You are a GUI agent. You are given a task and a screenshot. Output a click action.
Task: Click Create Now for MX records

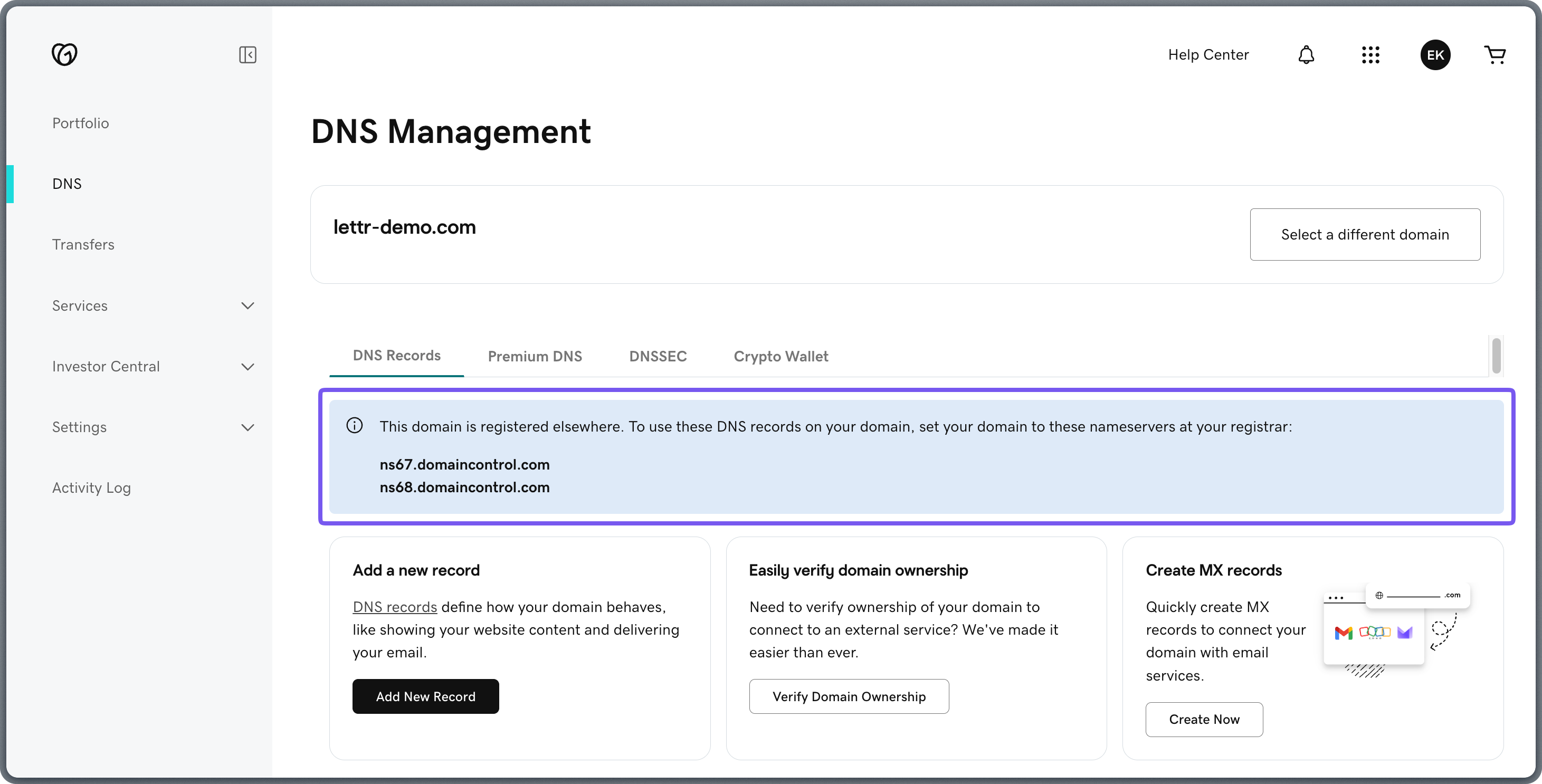point(1204,719)
